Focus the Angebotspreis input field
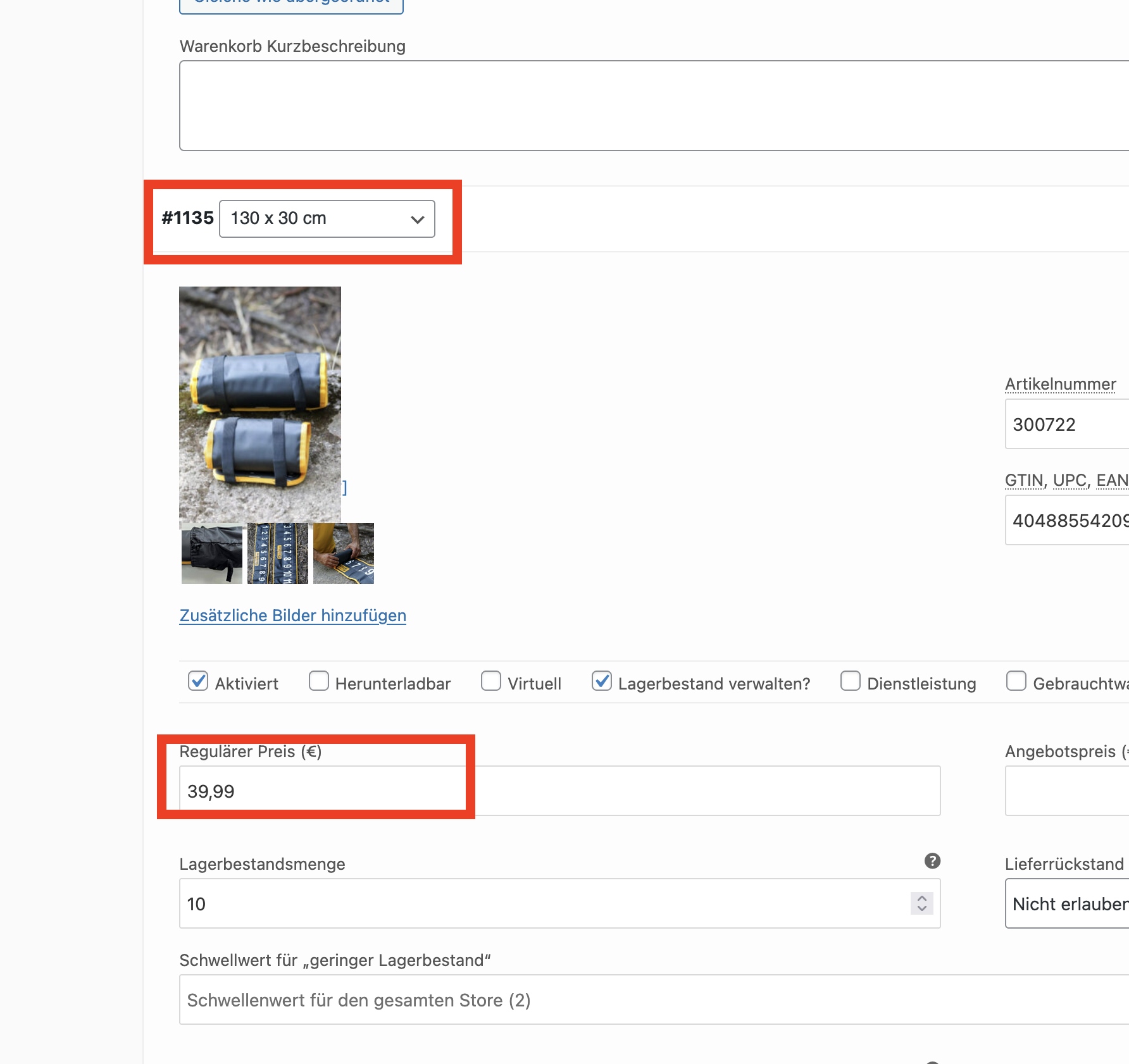Image resolution: width=1129 pixels, height=1064 pixels. click(x=1067, y=791)
